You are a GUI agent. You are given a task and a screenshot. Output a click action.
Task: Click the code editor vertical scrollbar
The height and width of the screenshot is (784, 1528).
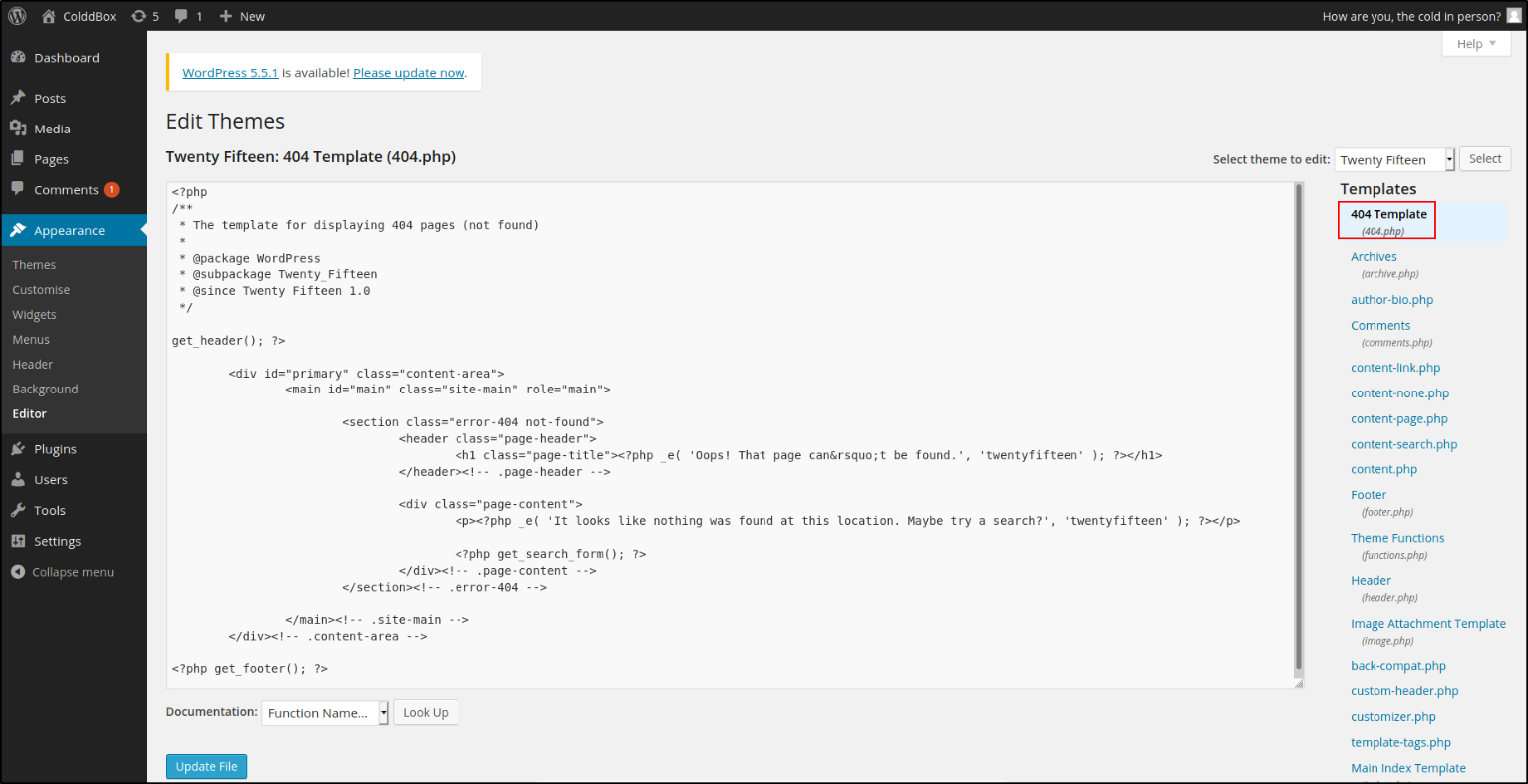(1298, 426)
